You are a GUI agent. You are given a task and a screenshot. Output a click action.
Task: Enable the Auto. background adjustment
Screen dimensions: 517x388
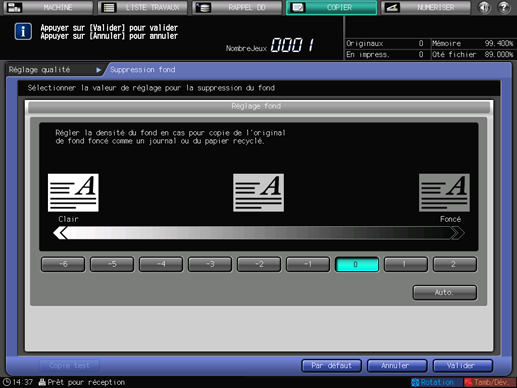445,293
